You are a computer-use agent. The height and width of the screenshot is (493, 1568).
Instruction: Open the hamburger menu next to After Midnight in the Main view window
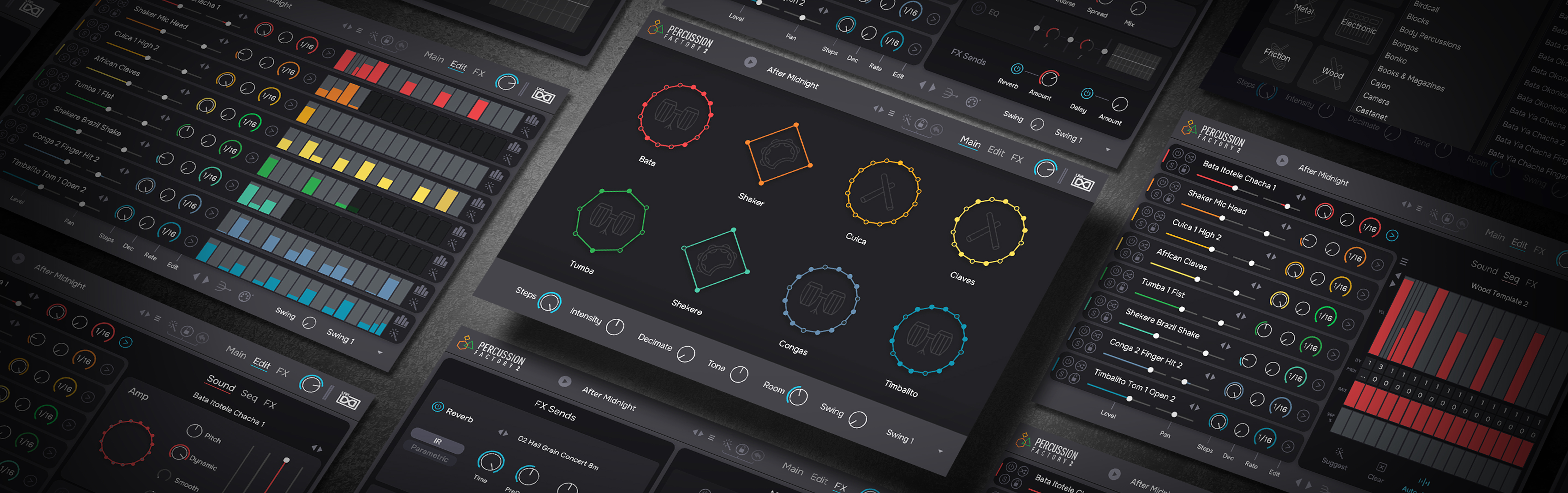pos(891,113)
